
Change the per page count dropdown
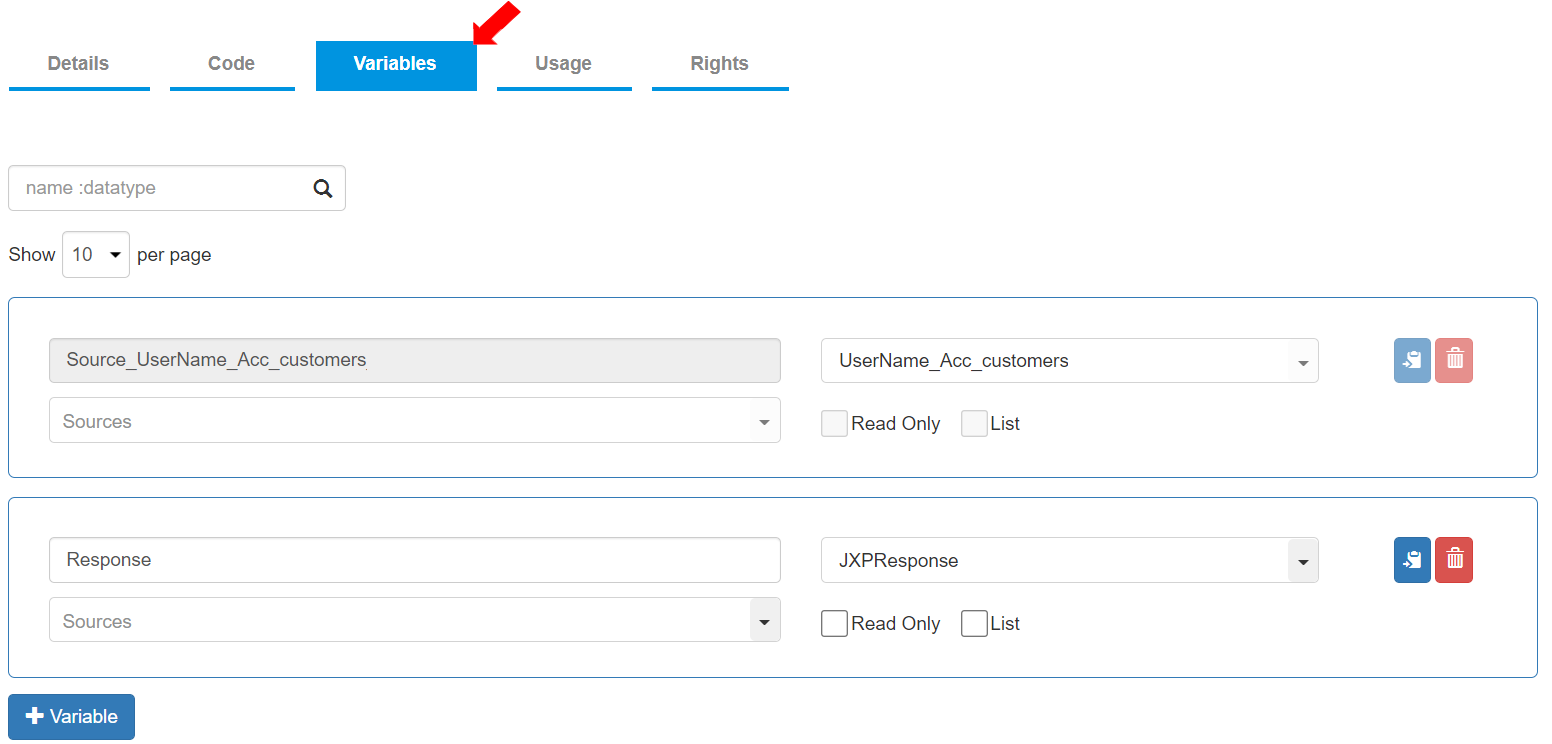pos(96,255)
